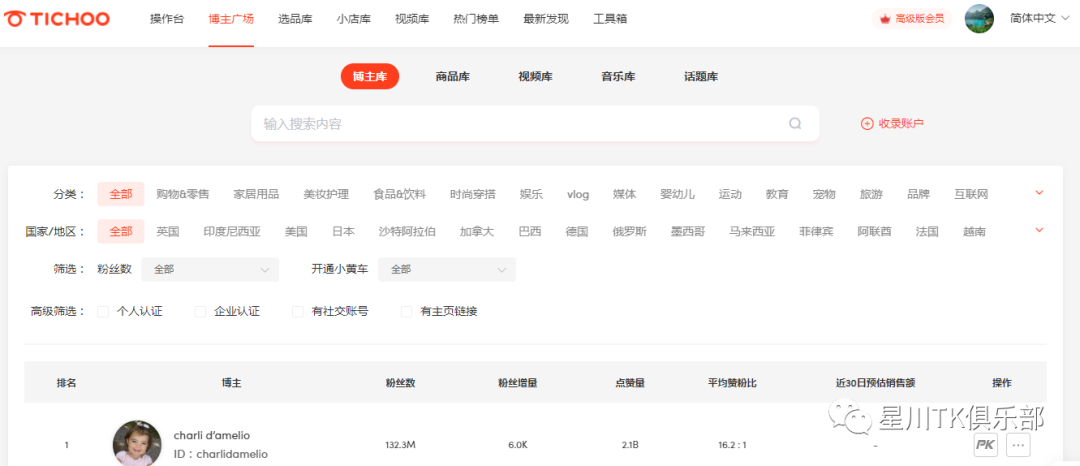
Task: Filter country by 美国
Action: [x=296, y=231]
